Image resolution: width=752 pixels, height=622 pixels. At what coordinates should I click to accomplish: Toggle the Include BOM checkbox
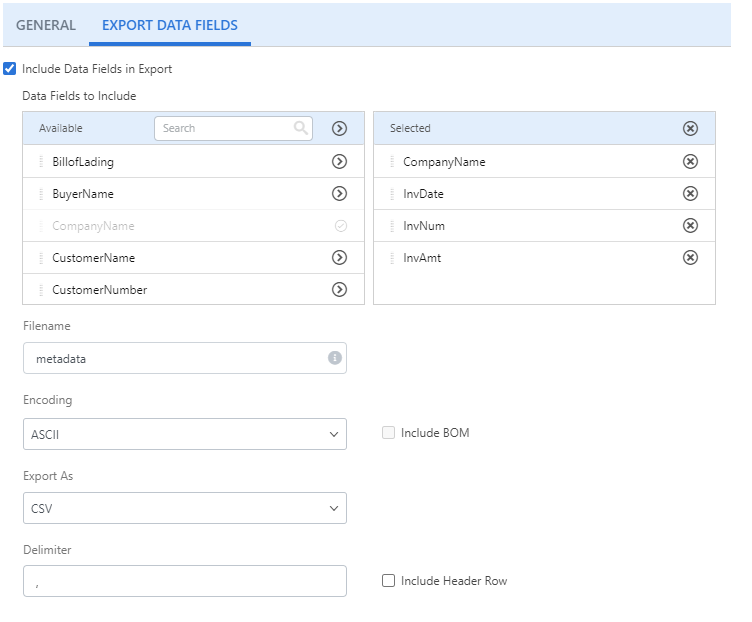pos(388,433)
